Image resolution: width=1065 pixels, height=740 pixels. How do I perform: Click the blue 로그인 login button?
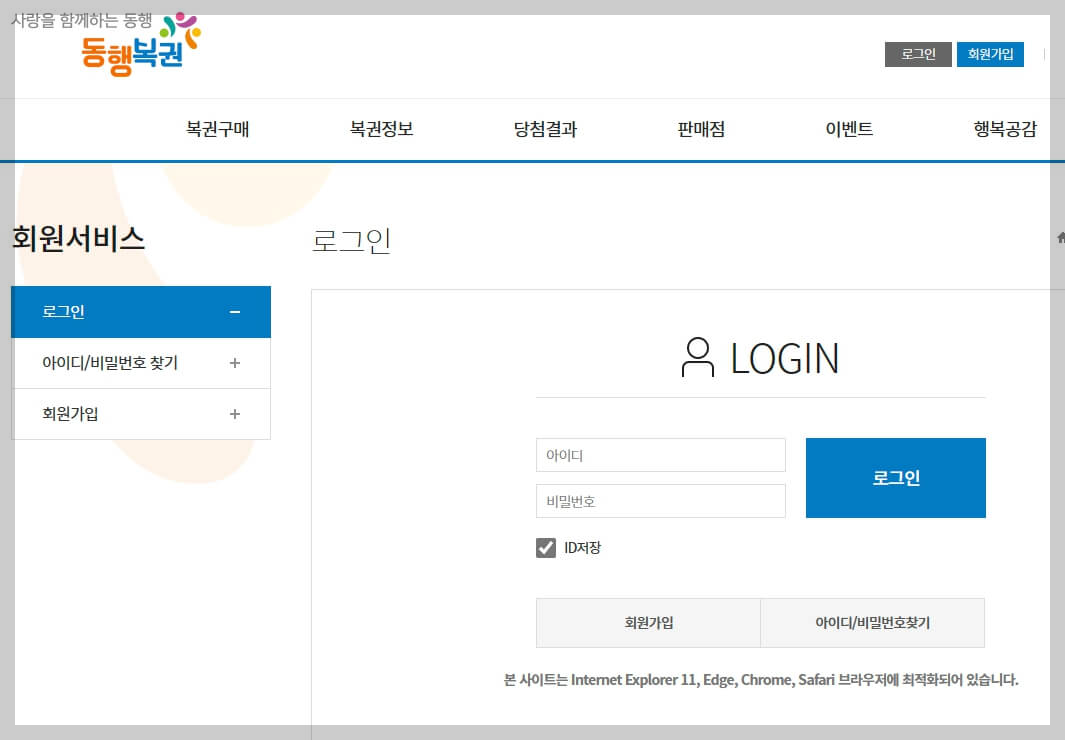pyautogui.click(x=895, y=477)
